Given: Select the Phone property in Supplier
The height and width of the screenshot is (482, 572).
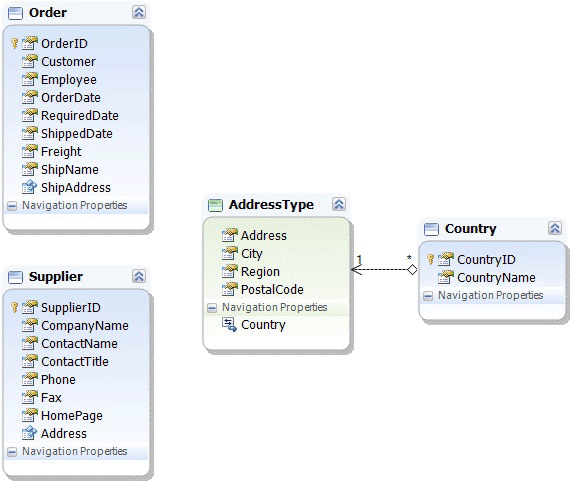Looking at the screenshot, I should 58,379.
